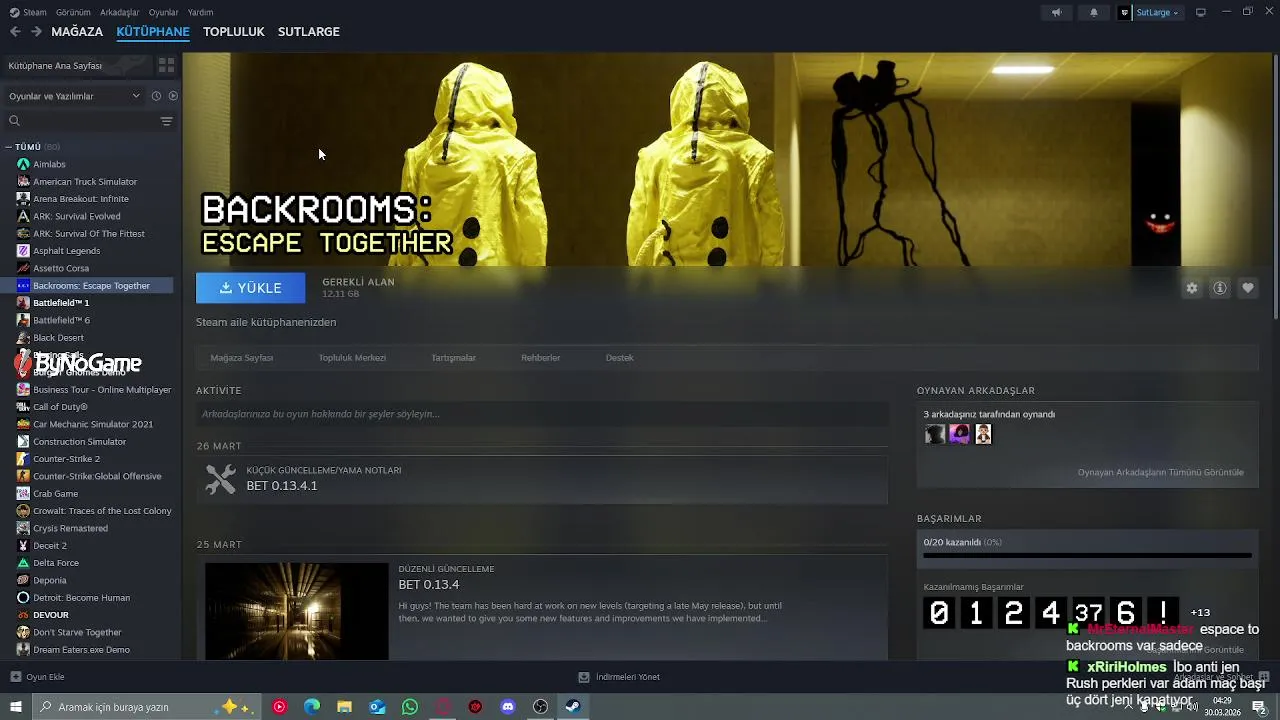Collapse the TÜMÜ game category
This screenshot has height=720, width=1280.
[8, 147]
